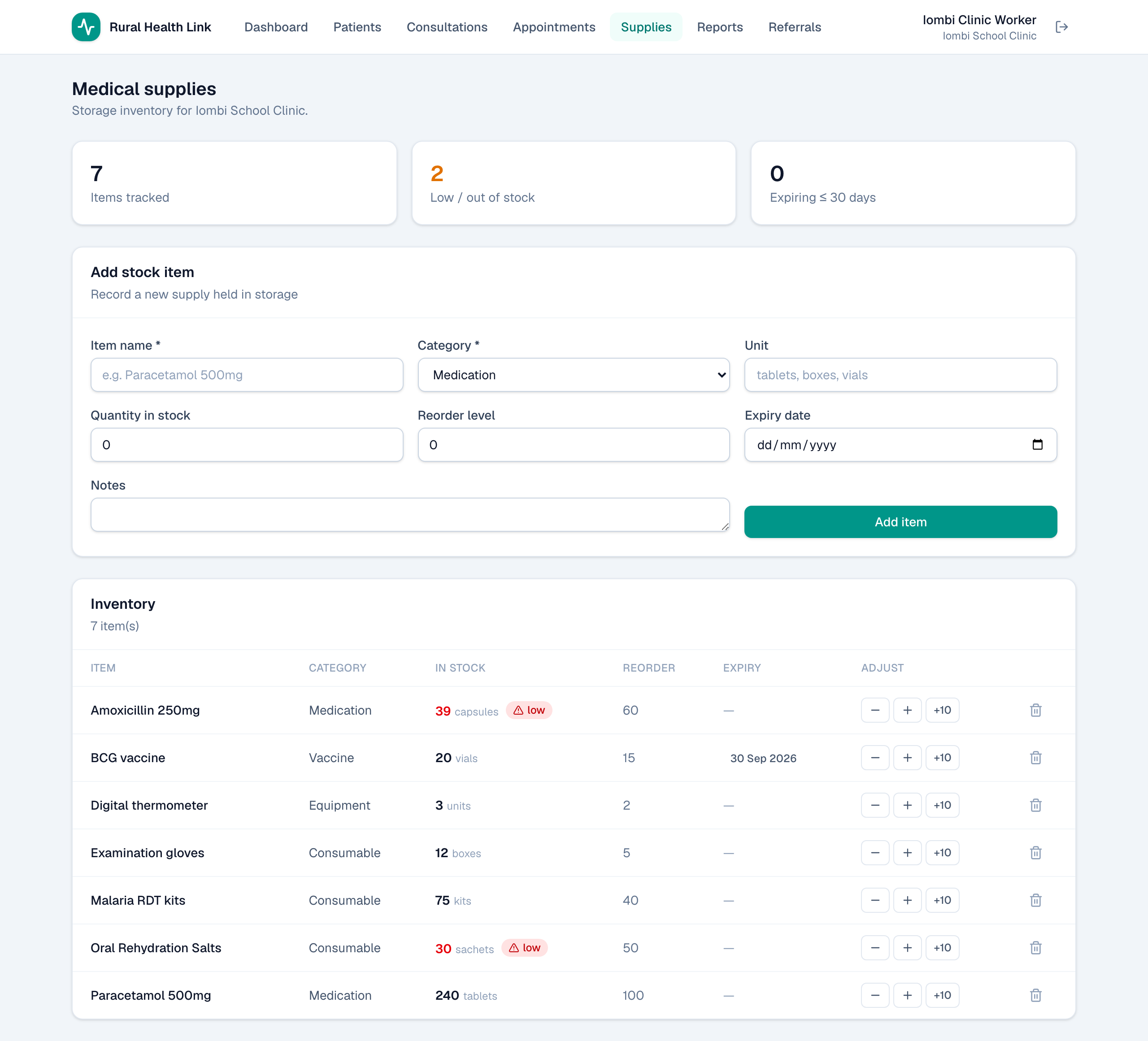1148x1041 pixels.
Task: Increase Malaria RDT kits stock with plus button
Action: point(908,900)
